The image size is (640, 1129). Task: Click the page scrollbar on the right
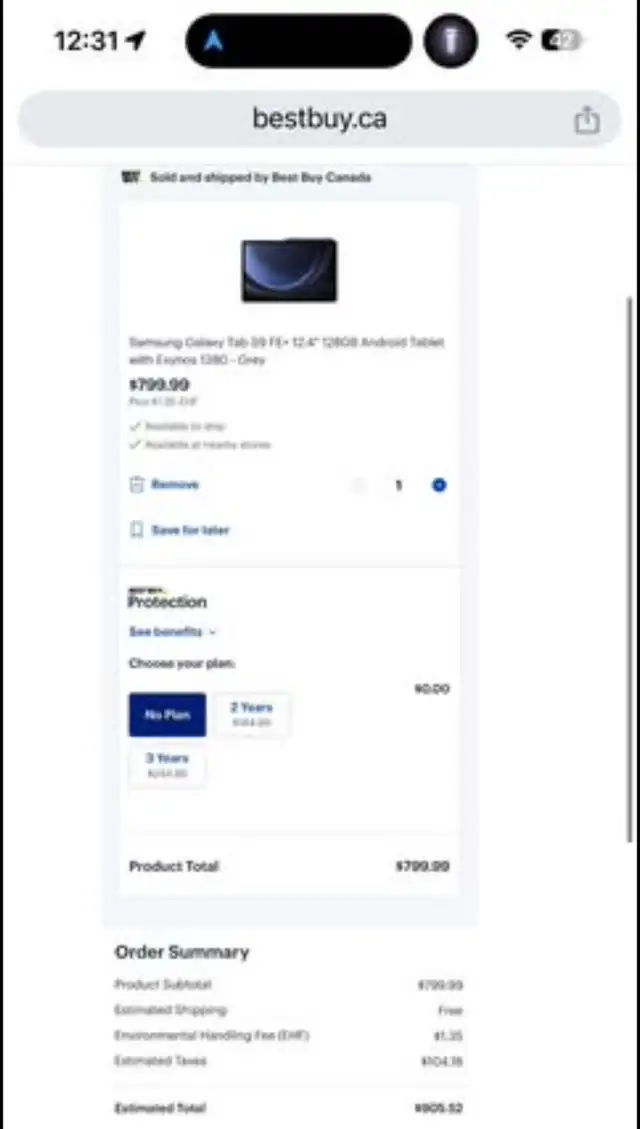[631, 569]
